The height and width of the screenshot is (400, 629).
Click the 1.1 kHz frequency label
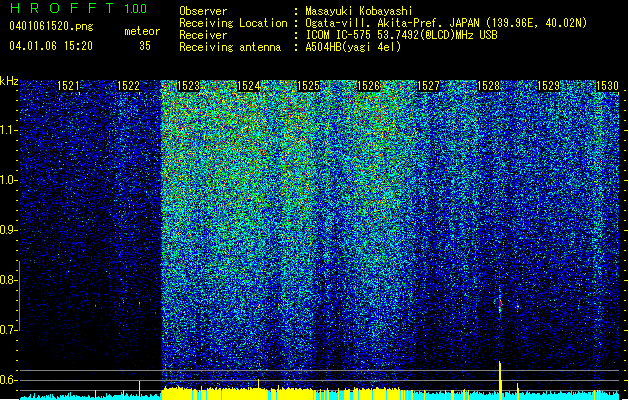pyautogui.click(x=9, y=130)
